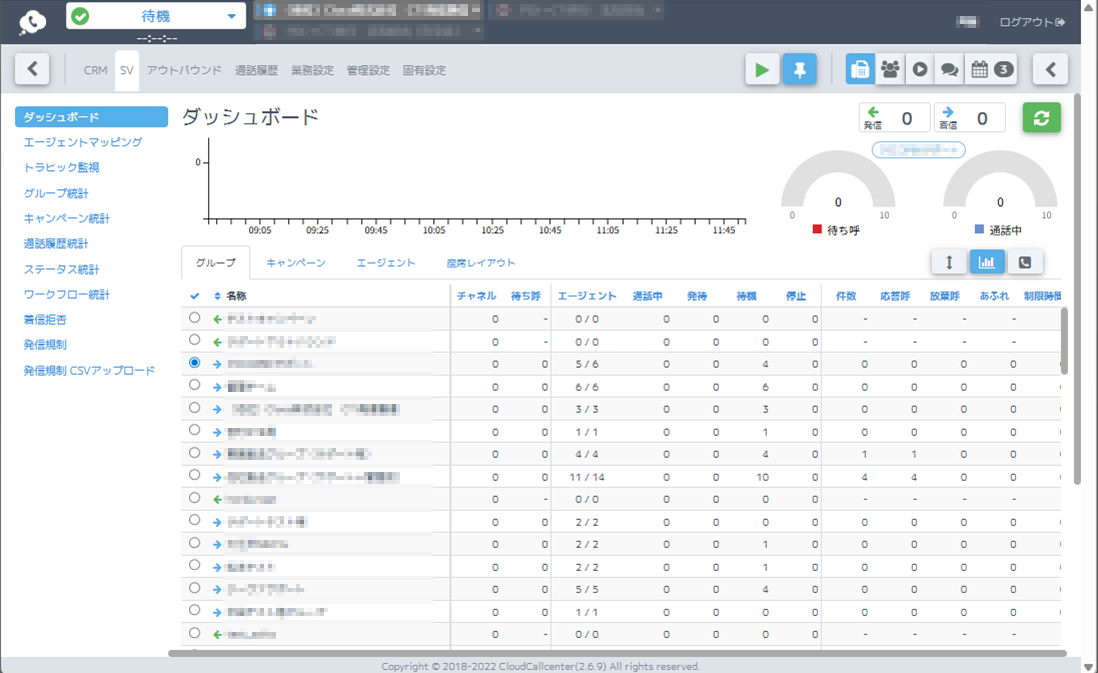Click the green play button in toolbar
The height and width of the screenshot is (673, 1098).
762,70
